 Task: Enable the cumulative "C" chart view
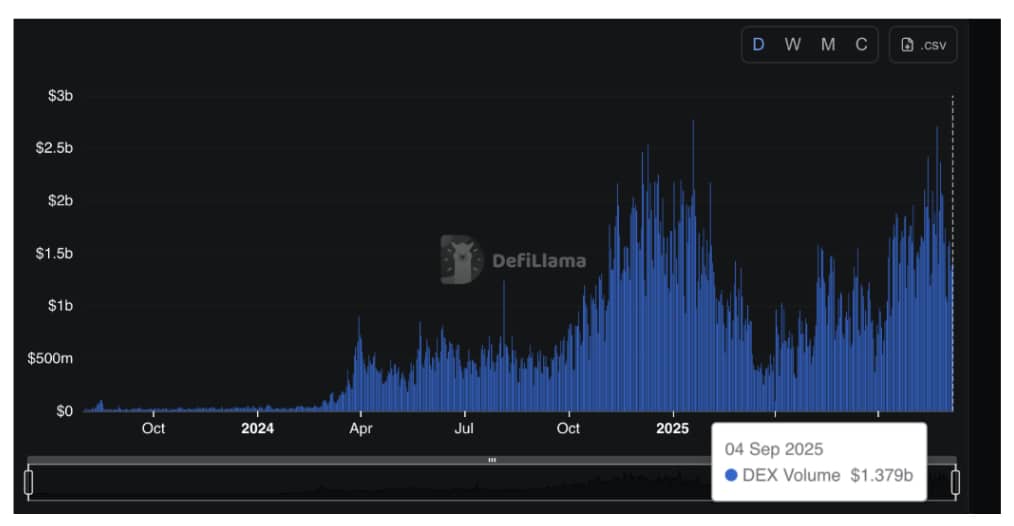pos(861,45)
